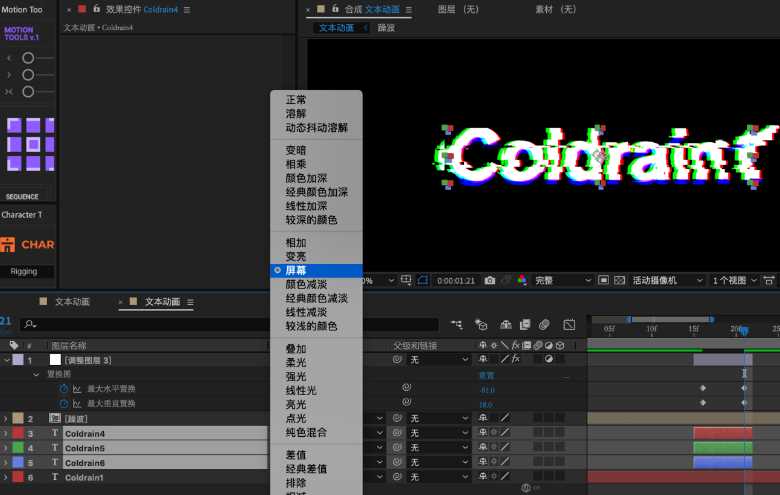
Task: Click graph icon beside 最大水平置换
Action: coord(77,389)
